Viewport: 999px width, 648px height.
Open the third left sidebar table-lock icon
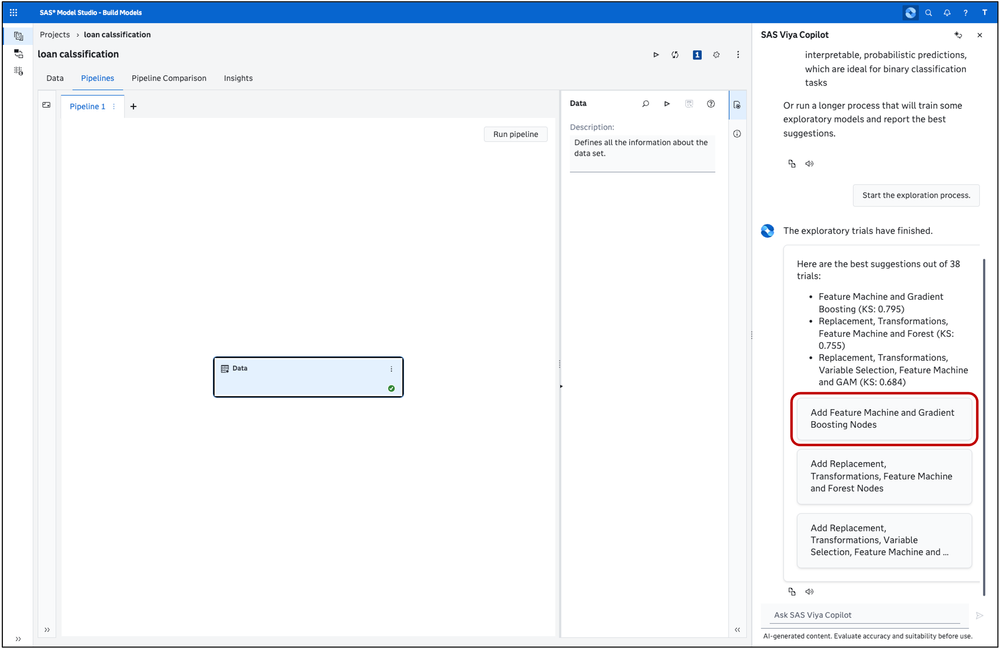pyautogui.click(x=18, y=71)
